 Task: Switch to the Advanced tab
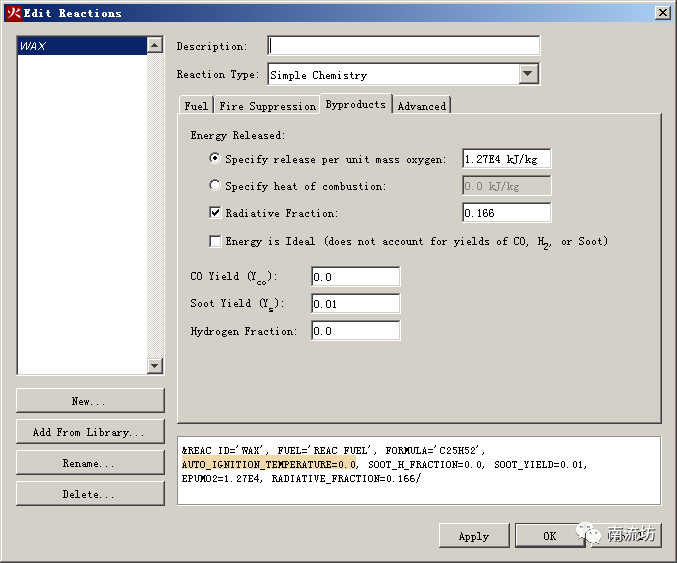tap(421, 106)
